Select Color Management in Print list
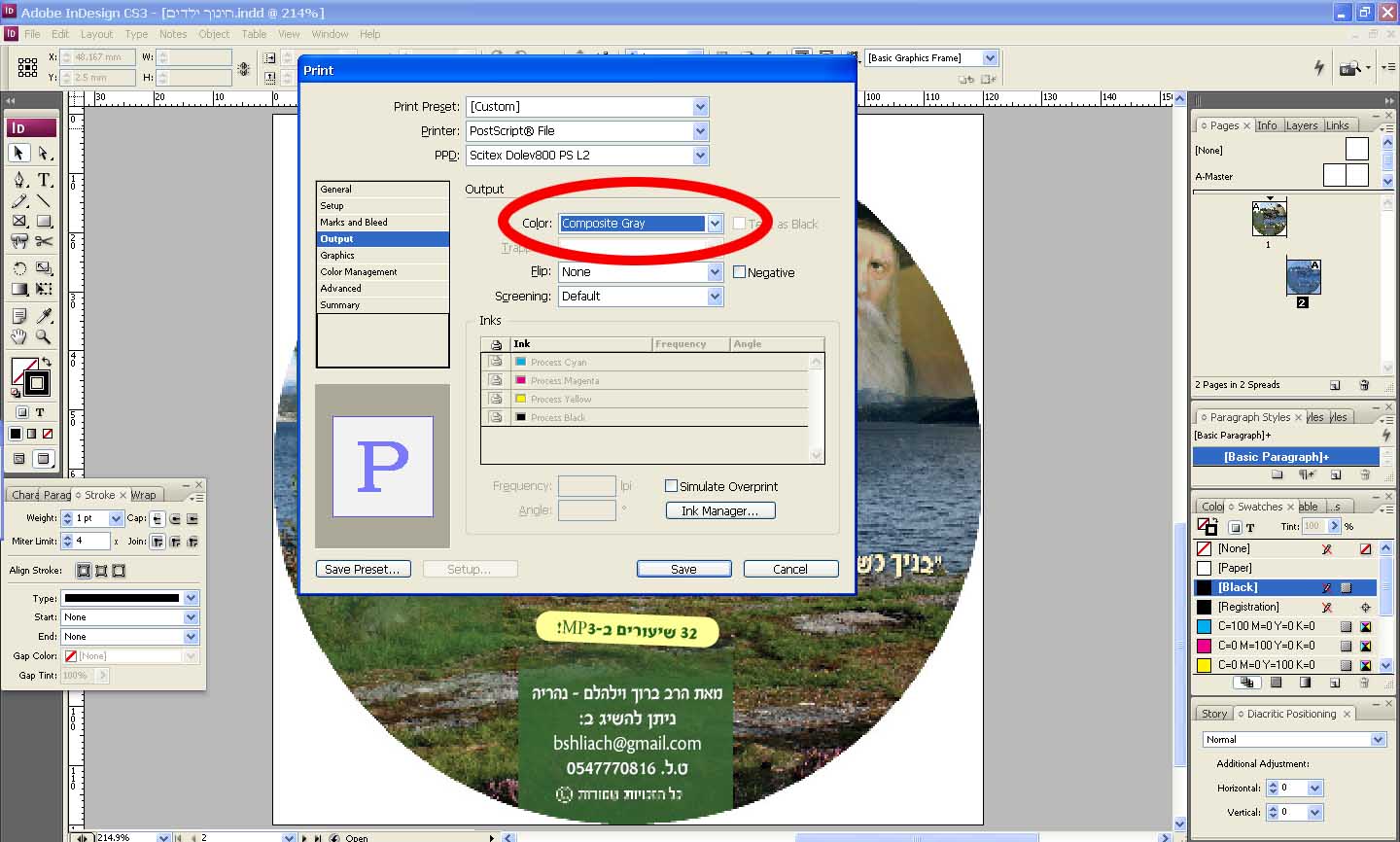Viewport: 1400px width, 842px height. (383, 272)
